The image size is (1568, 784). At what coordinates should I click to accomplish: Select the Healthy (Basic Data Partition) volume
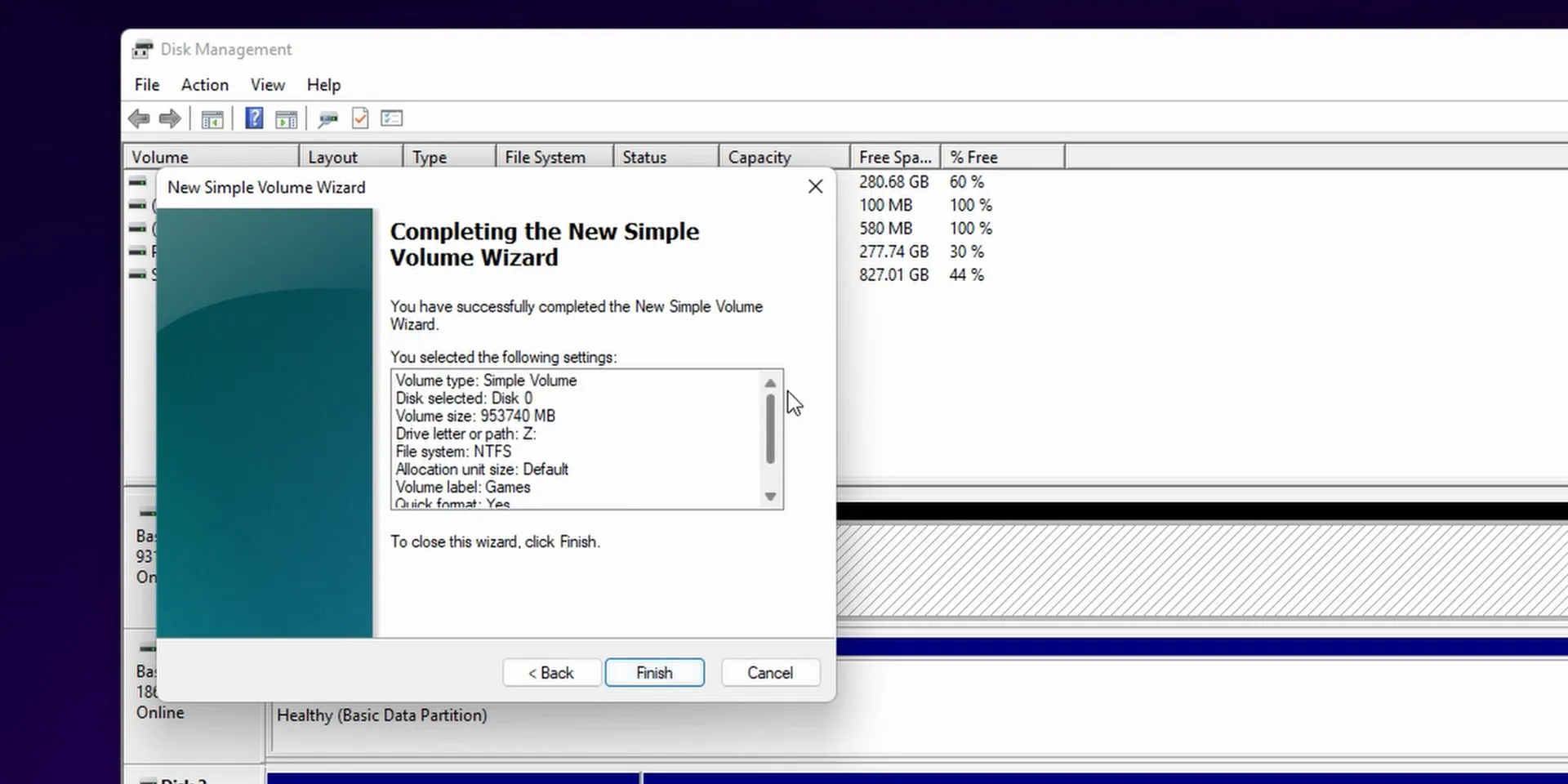(381, 715)
